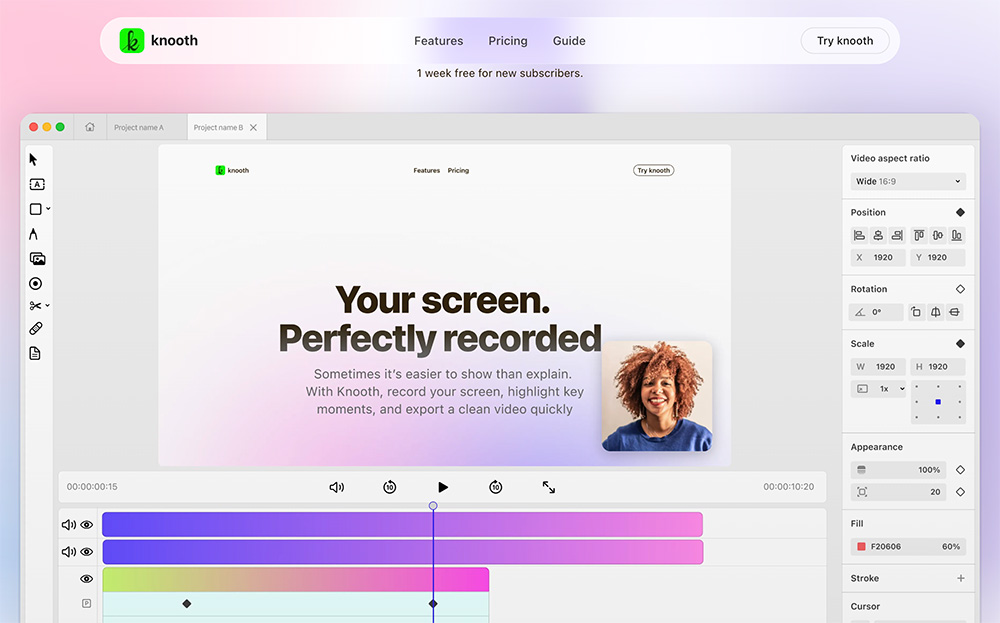This screenshot has width=1000, height=623.
Task: Click Pricing link in canvas preview
Action: (458, 170)
